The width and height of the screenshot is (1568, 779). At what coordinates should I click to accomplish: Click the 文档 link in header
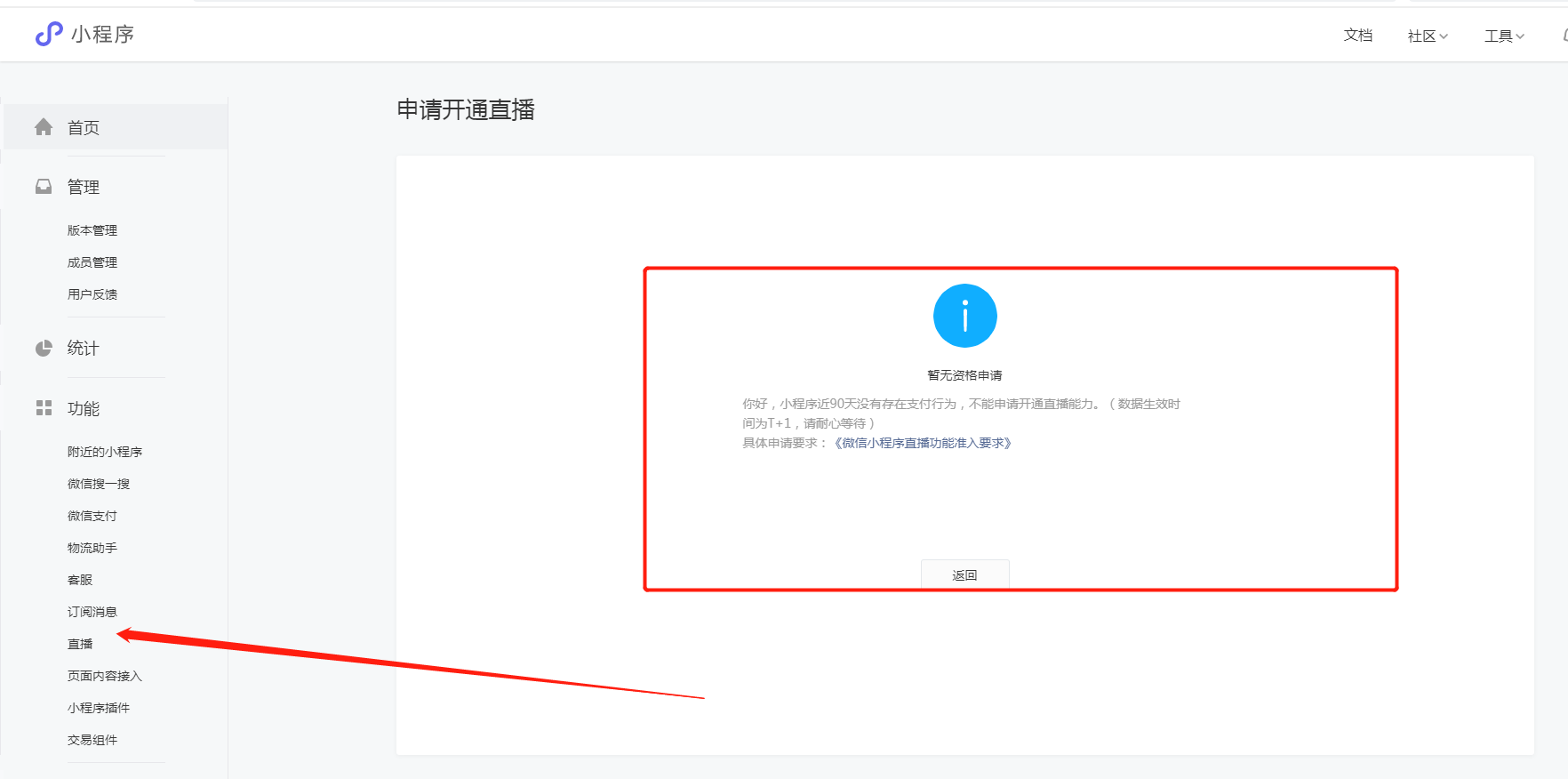(1358, 35)
